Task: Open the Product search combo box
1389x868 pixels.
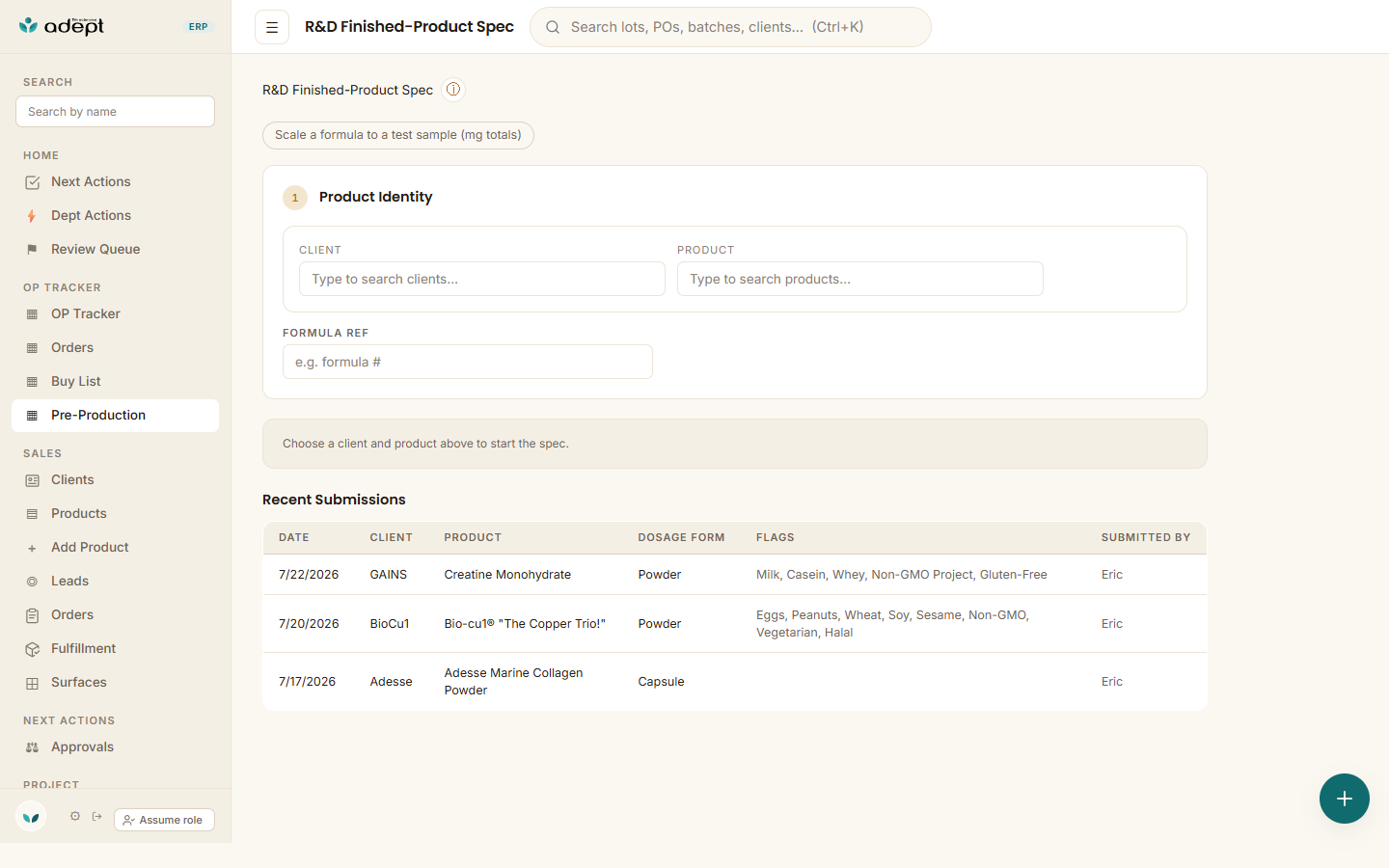Action: coord(860,279)
